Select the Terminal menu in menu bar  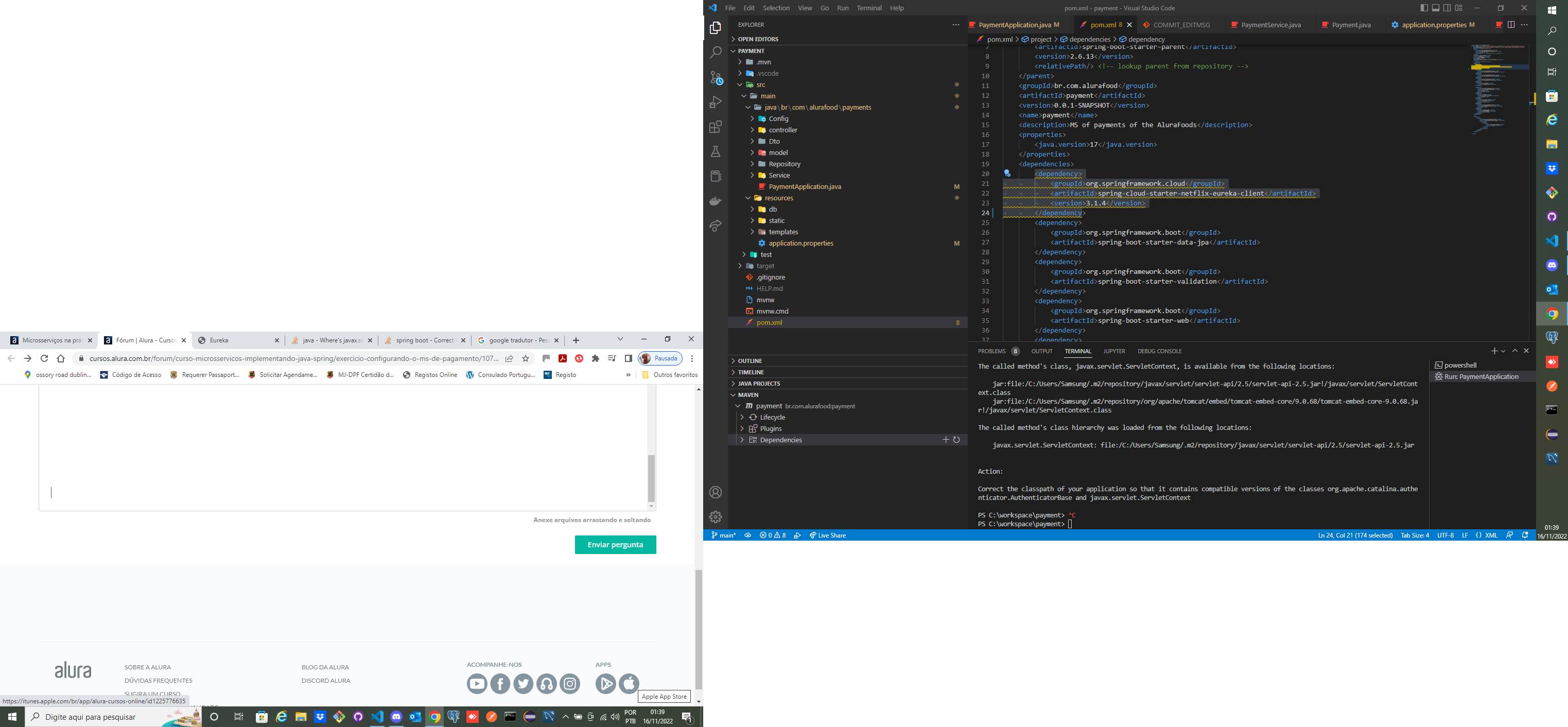pos(867,7)
